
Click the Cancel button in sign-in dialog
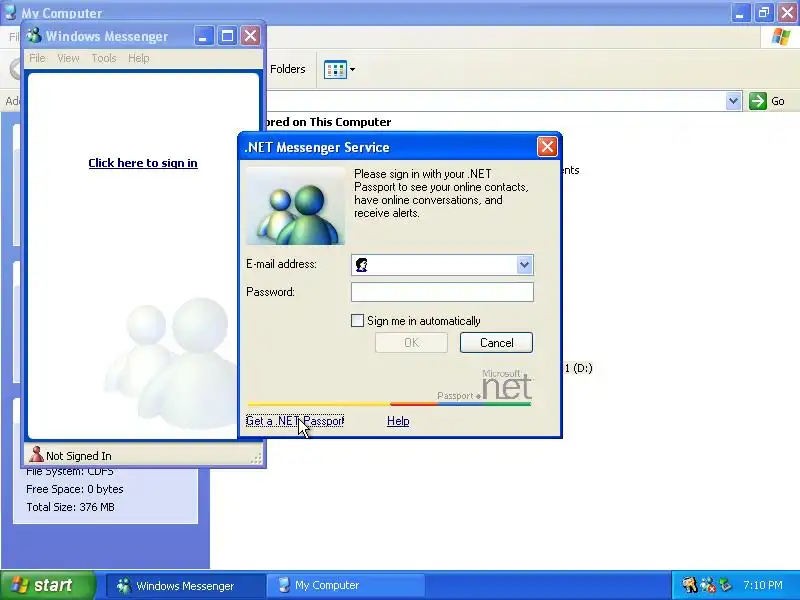pyautogui.click(x=496, y=342)
